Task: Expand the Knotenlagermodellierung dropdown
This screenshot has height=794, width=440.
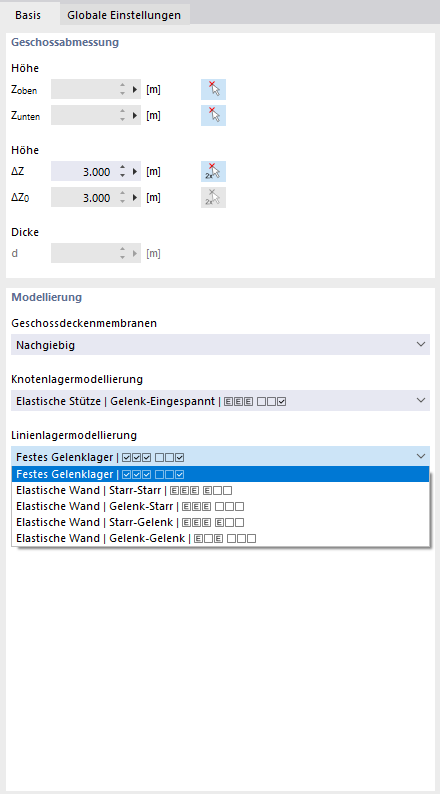Action: click(220, 401)
